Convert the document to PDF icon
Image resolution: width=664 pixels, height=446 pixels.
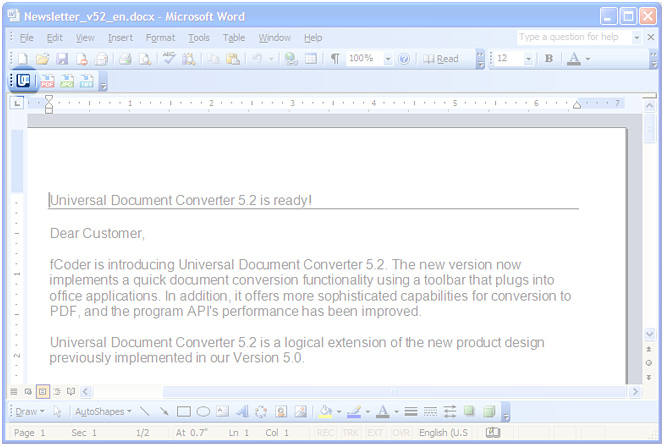click(x=47, y=81)
